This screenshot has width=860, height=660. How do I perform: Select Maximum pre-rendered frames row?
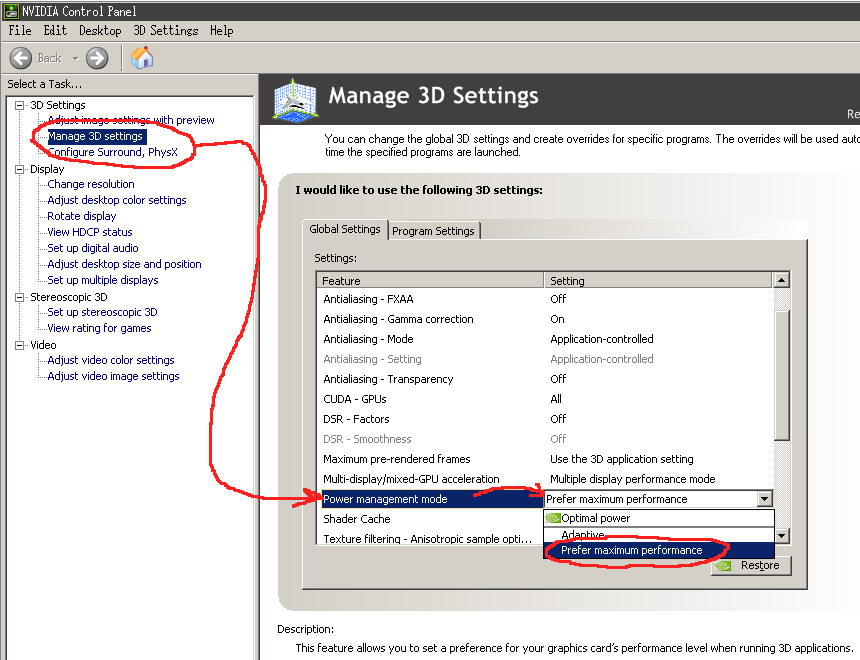[x=546, y=459]
